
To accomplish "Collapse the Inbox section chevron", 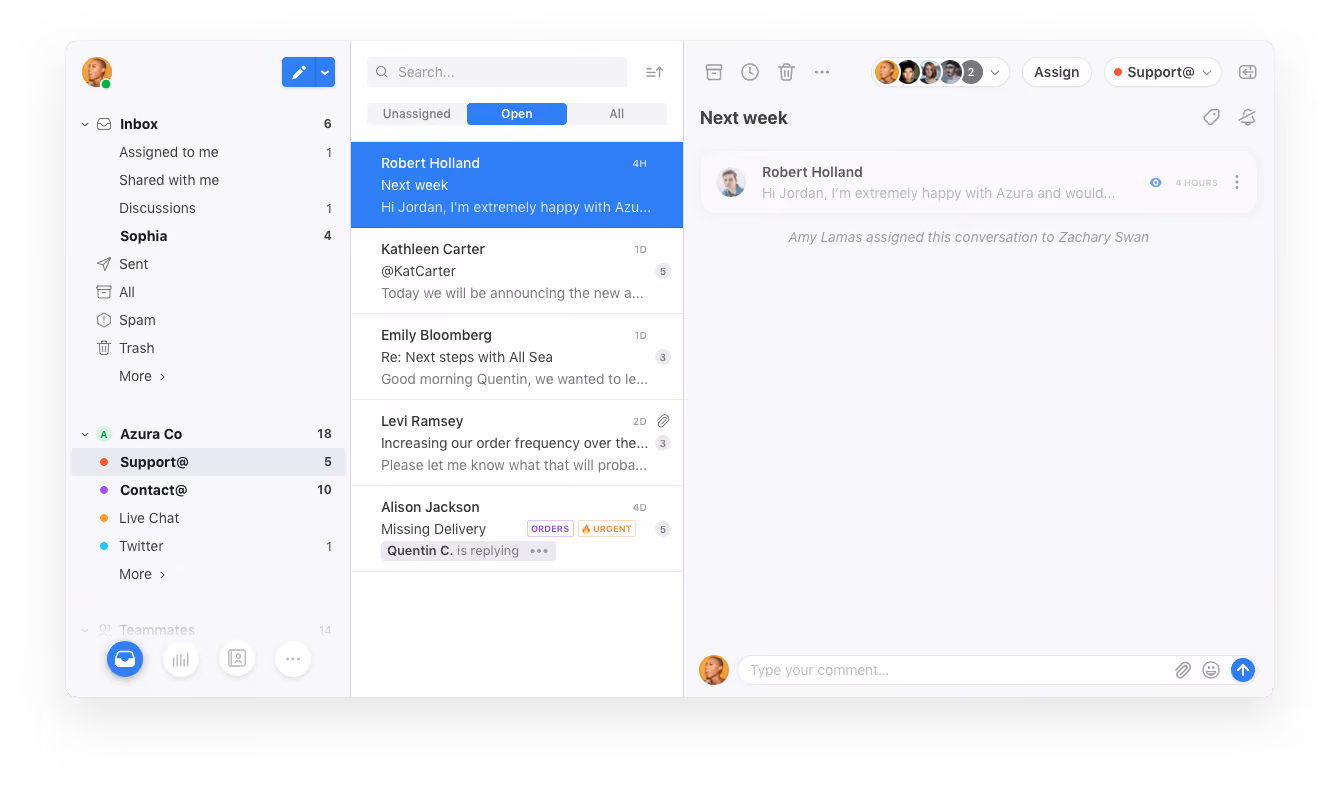I will pos(85,125).
